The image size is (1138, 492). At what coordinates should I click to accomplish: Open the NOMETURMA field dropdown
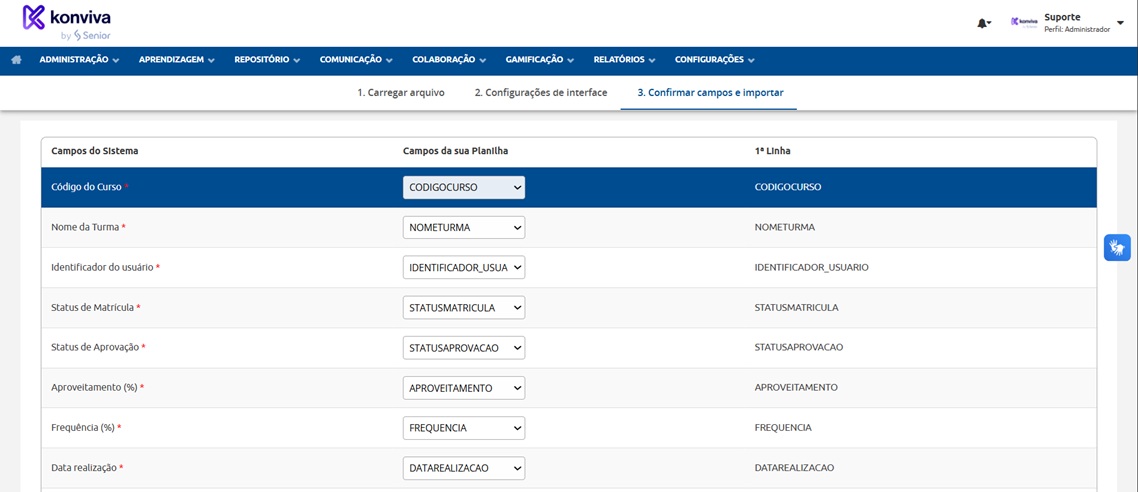tap(464, 227)
